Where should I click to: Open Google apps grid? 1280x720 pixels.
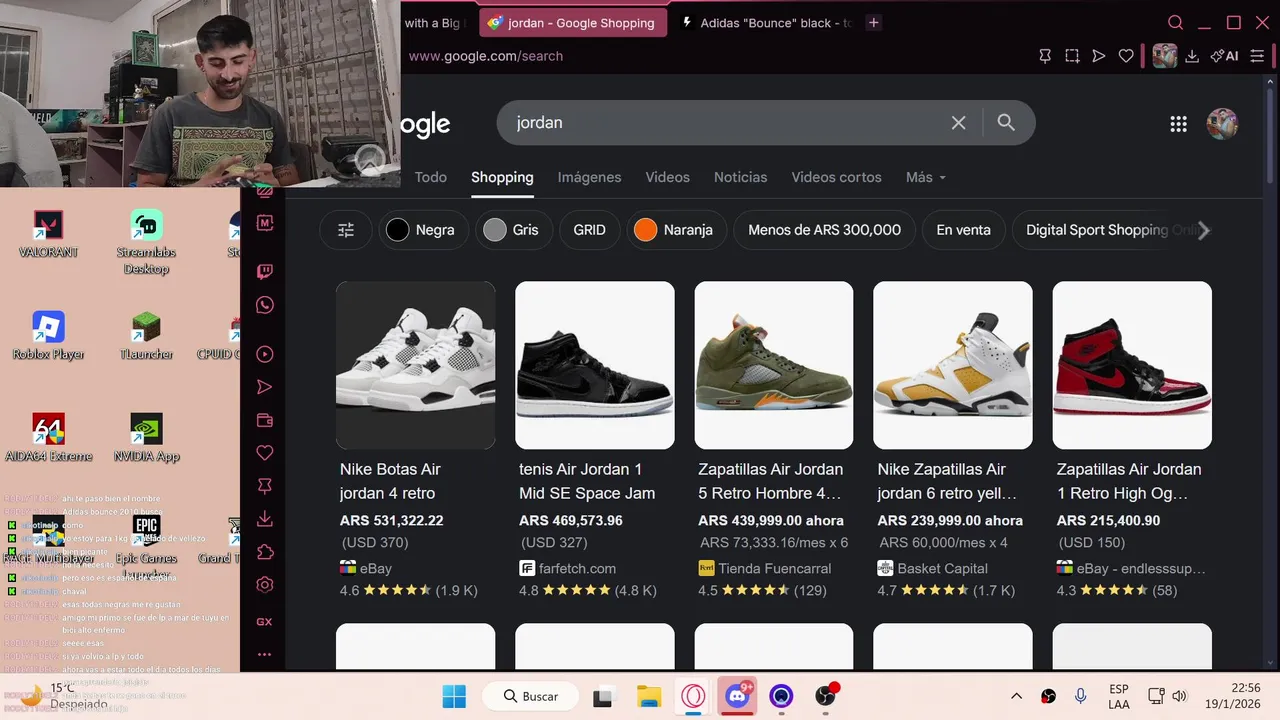(x=1179, y=124)
